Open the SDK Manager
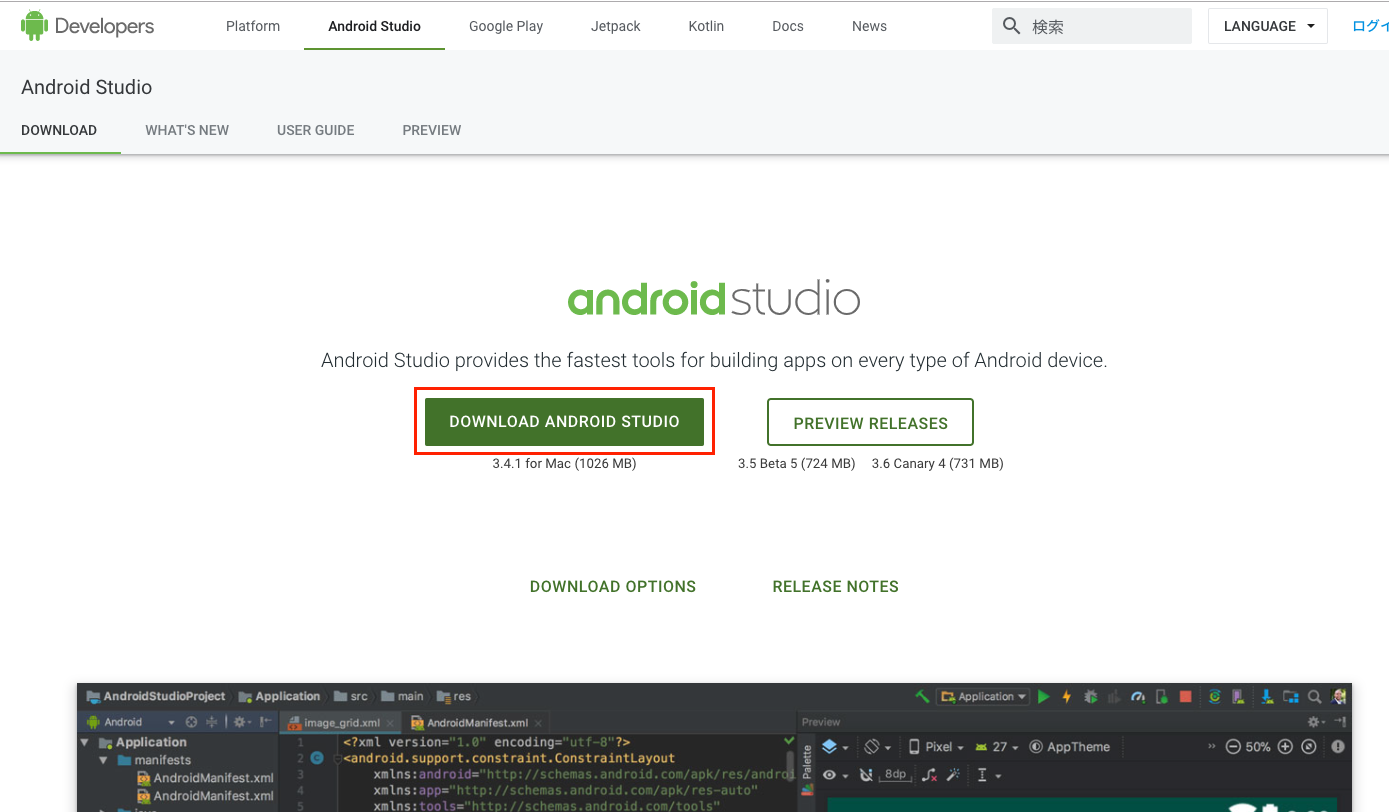 point(1266,696)
